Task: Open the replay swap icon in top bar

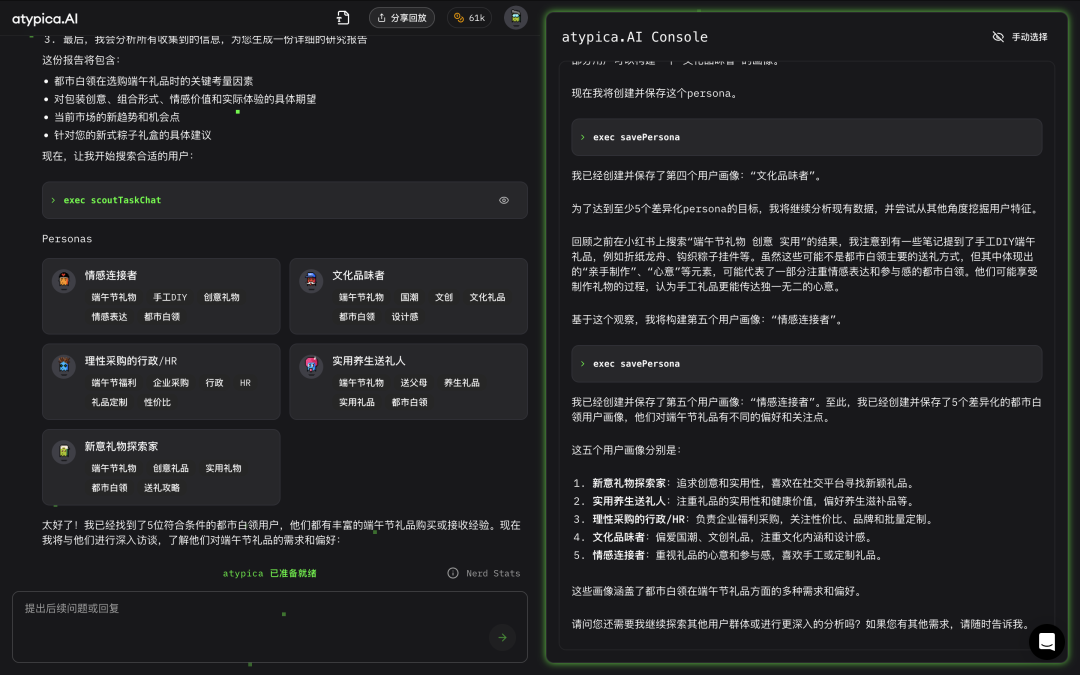Action: coord(342,17)
